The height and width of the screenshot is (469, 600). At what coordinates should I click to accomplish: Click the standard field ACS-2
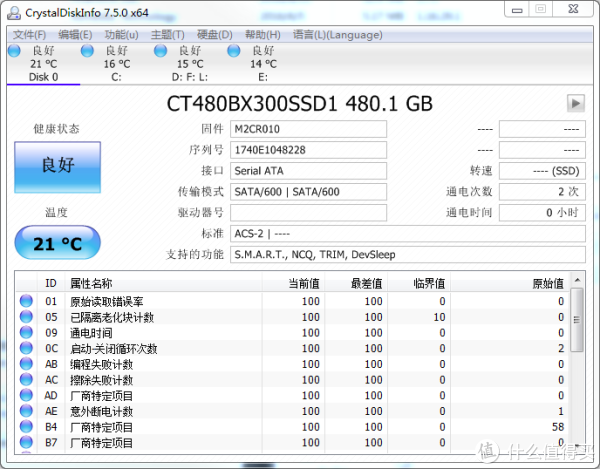[408, 233]
